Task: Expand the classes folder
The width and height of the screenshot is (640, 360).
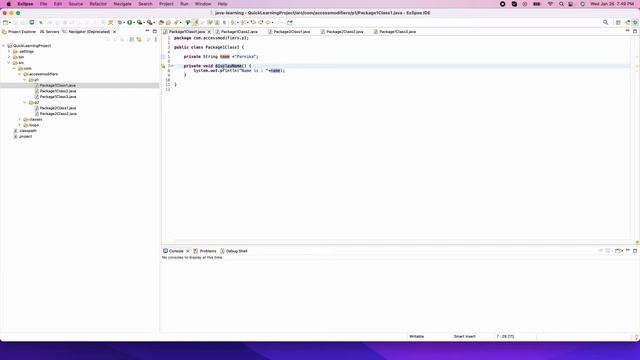Action: pyautogui.click(x=20, y=120)
